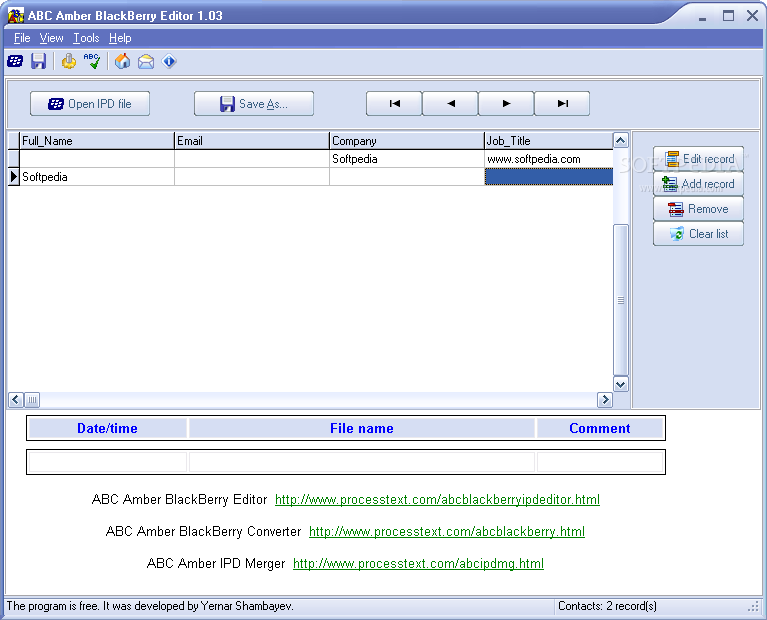
Task: Open the Help menu
Action: 120,38
